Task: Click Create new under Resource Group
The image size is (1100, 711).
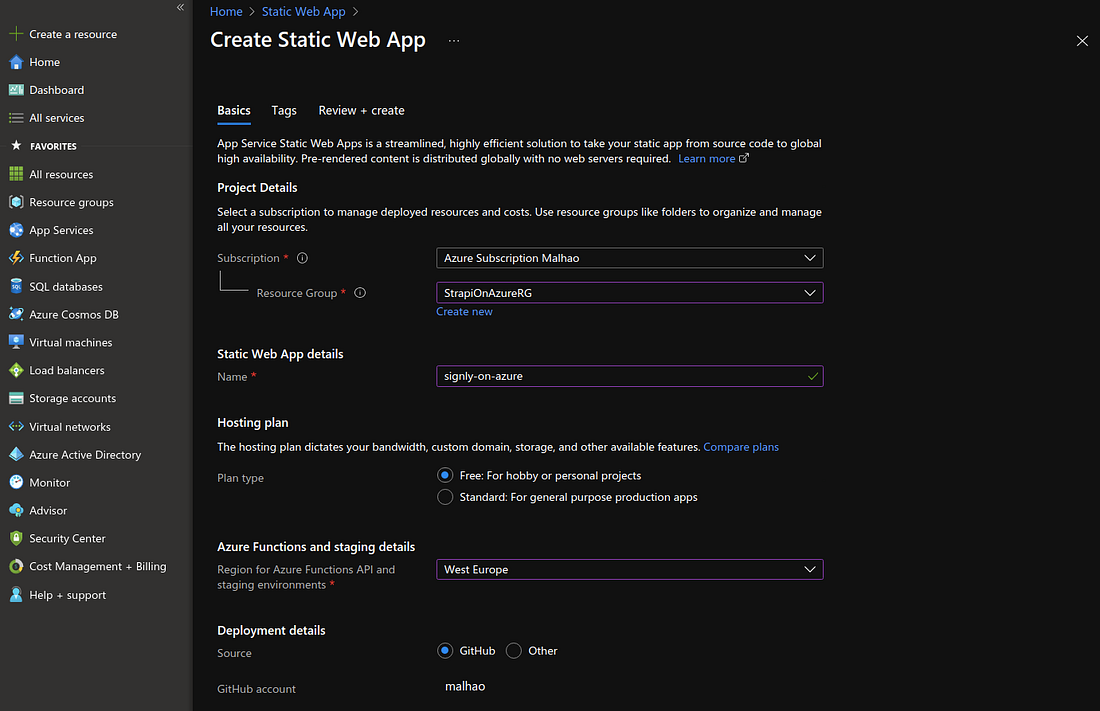Action: 464,312
